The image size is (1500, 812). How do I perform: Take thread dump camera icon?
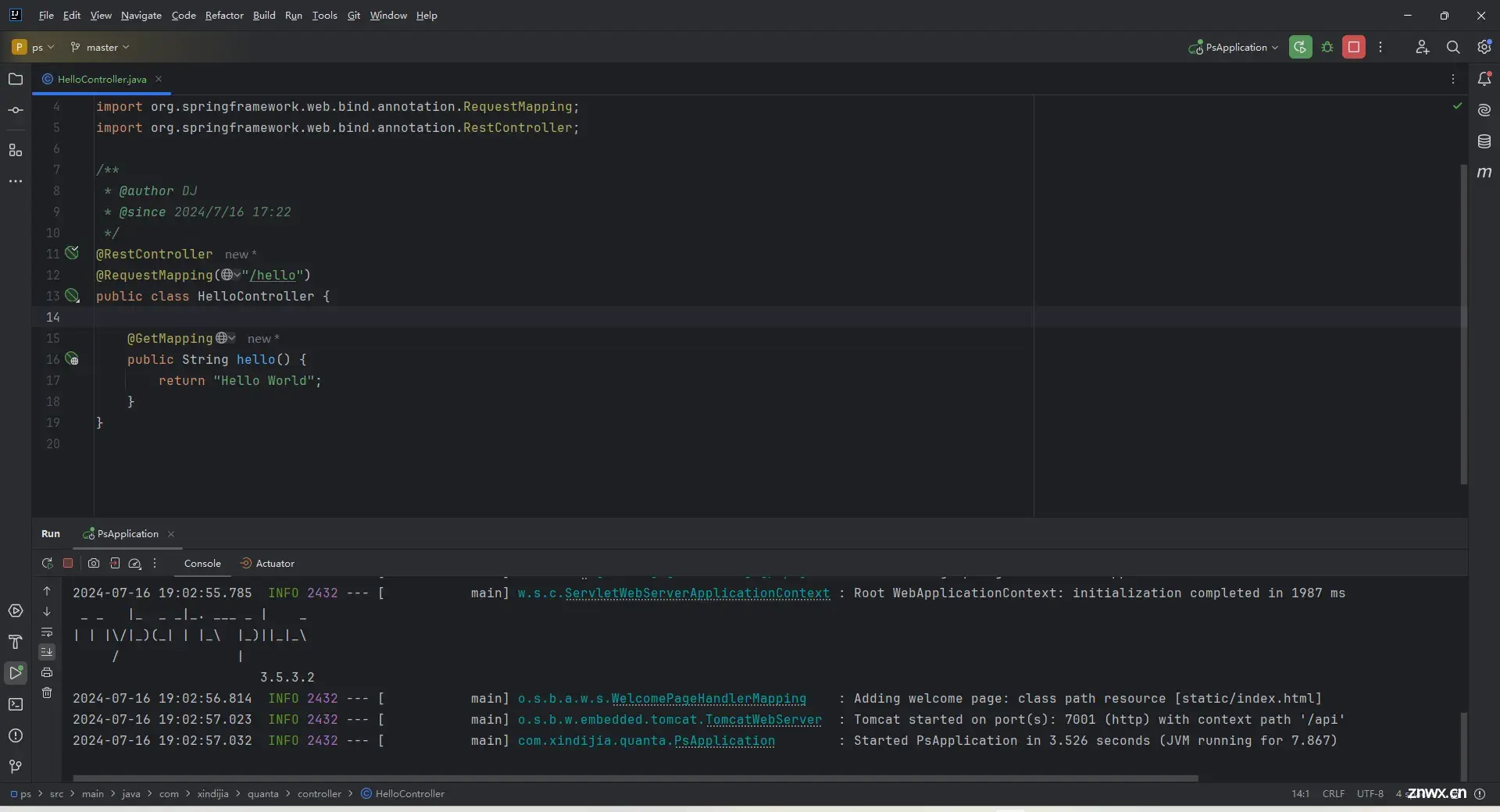[x=94, y=563]
